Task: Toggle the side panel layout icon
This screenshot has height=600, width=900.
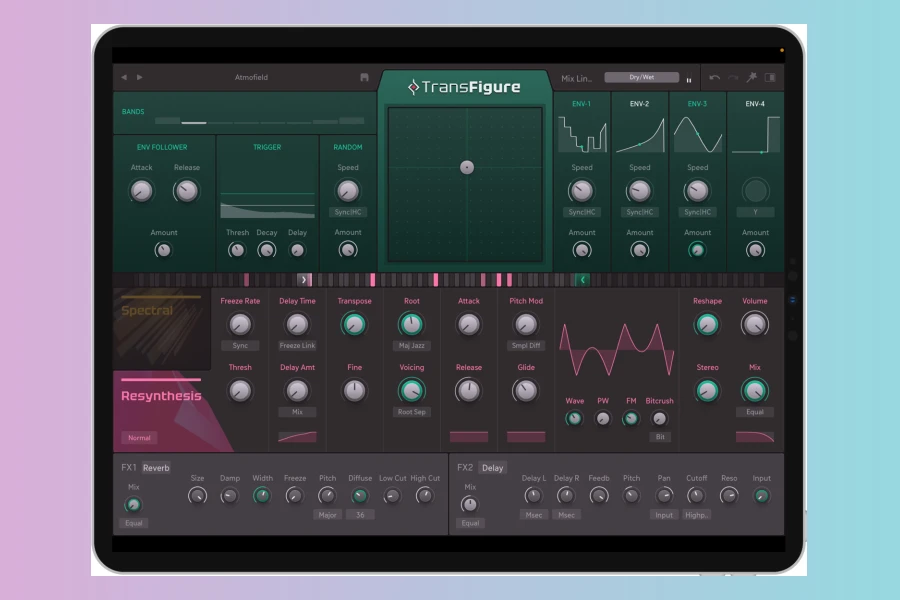Action: [x=770, y=77]
